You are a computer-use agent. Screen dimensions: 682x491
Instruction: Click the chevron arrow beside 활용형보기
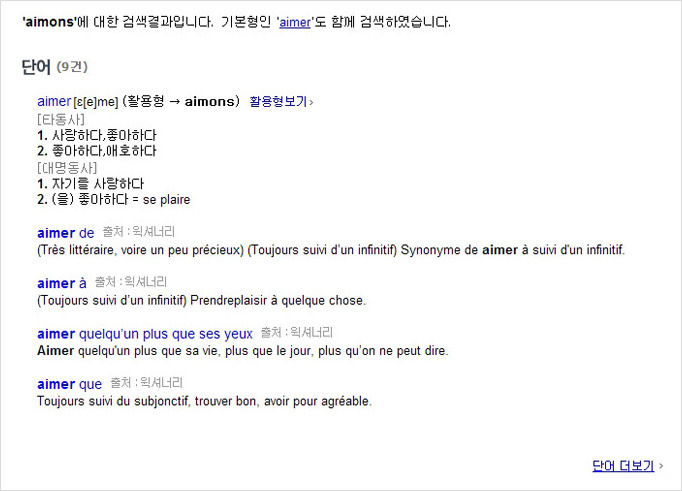[x=311, y=102]
